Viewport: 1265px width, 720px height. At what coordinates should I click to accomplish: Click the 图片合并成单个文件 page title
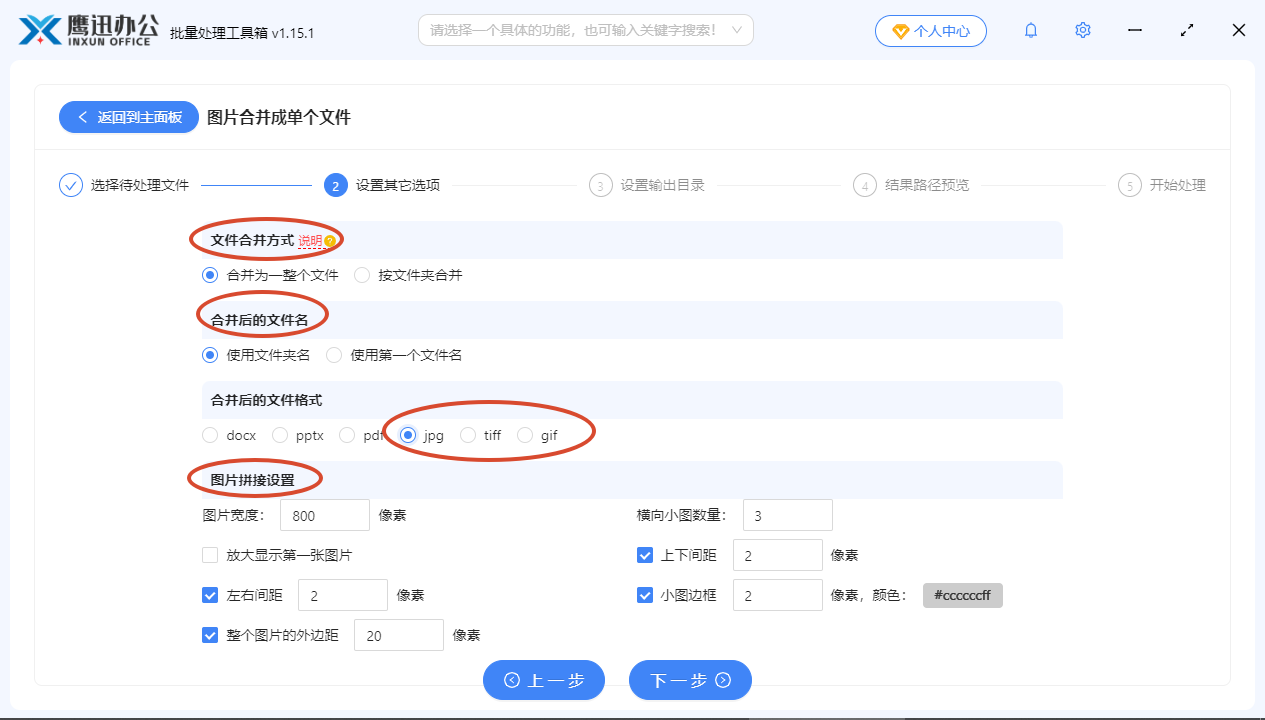(x=279, y=117)
